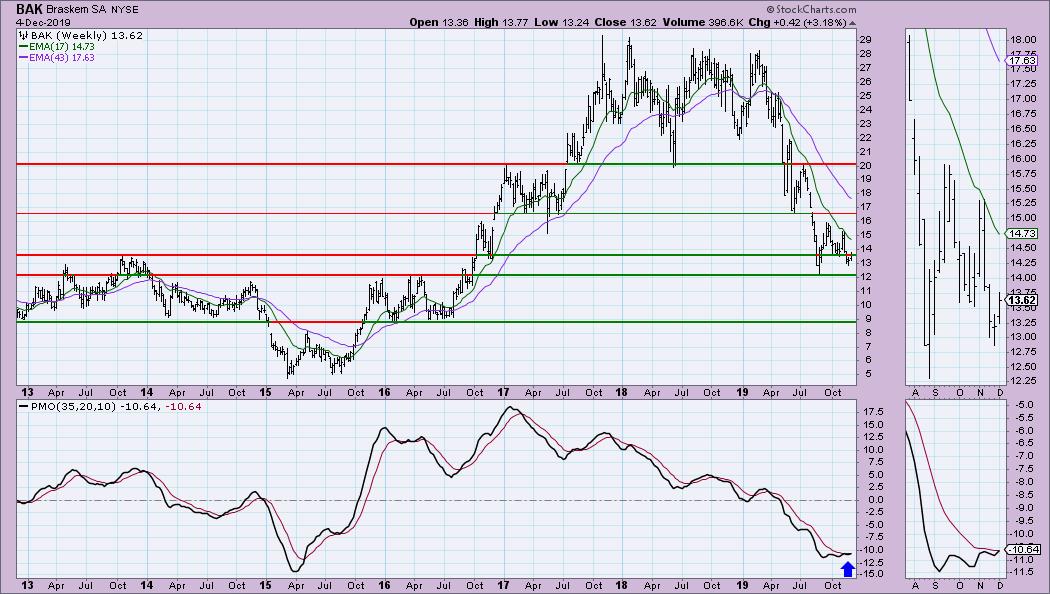This screenshot has height=594, width=1050.
Task: Click the 0.0 label on the PMO axis
Action: pos(874,500)
